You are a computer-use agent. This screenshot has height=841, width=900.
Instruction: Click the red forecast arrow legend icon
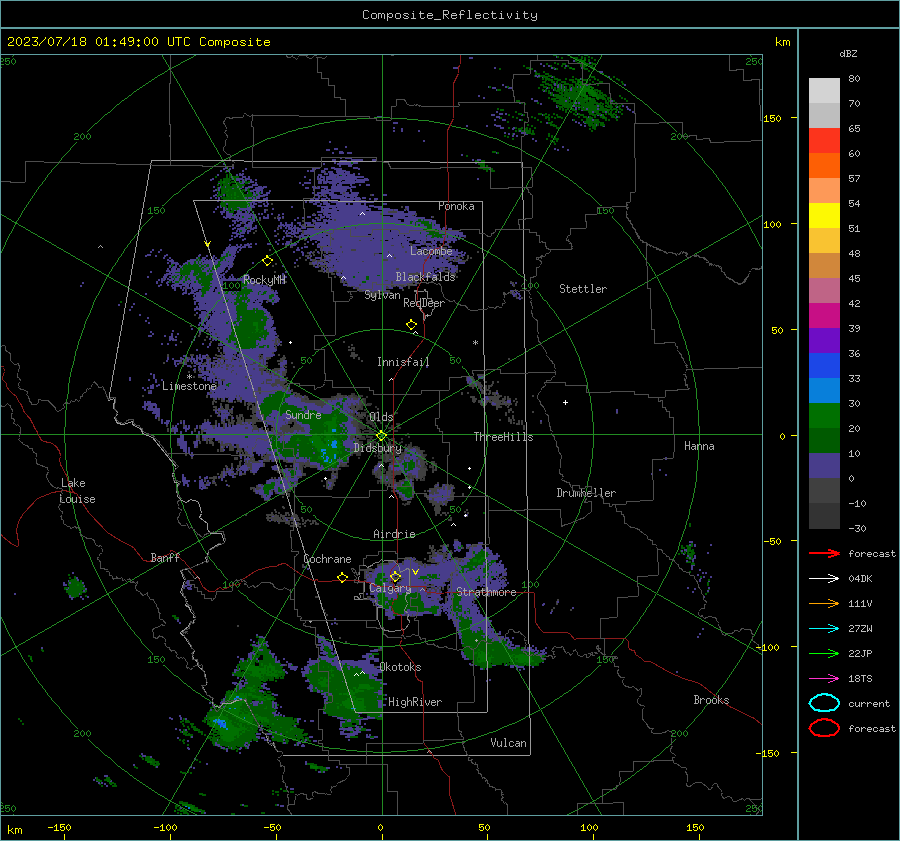click(x=824, y=553)
